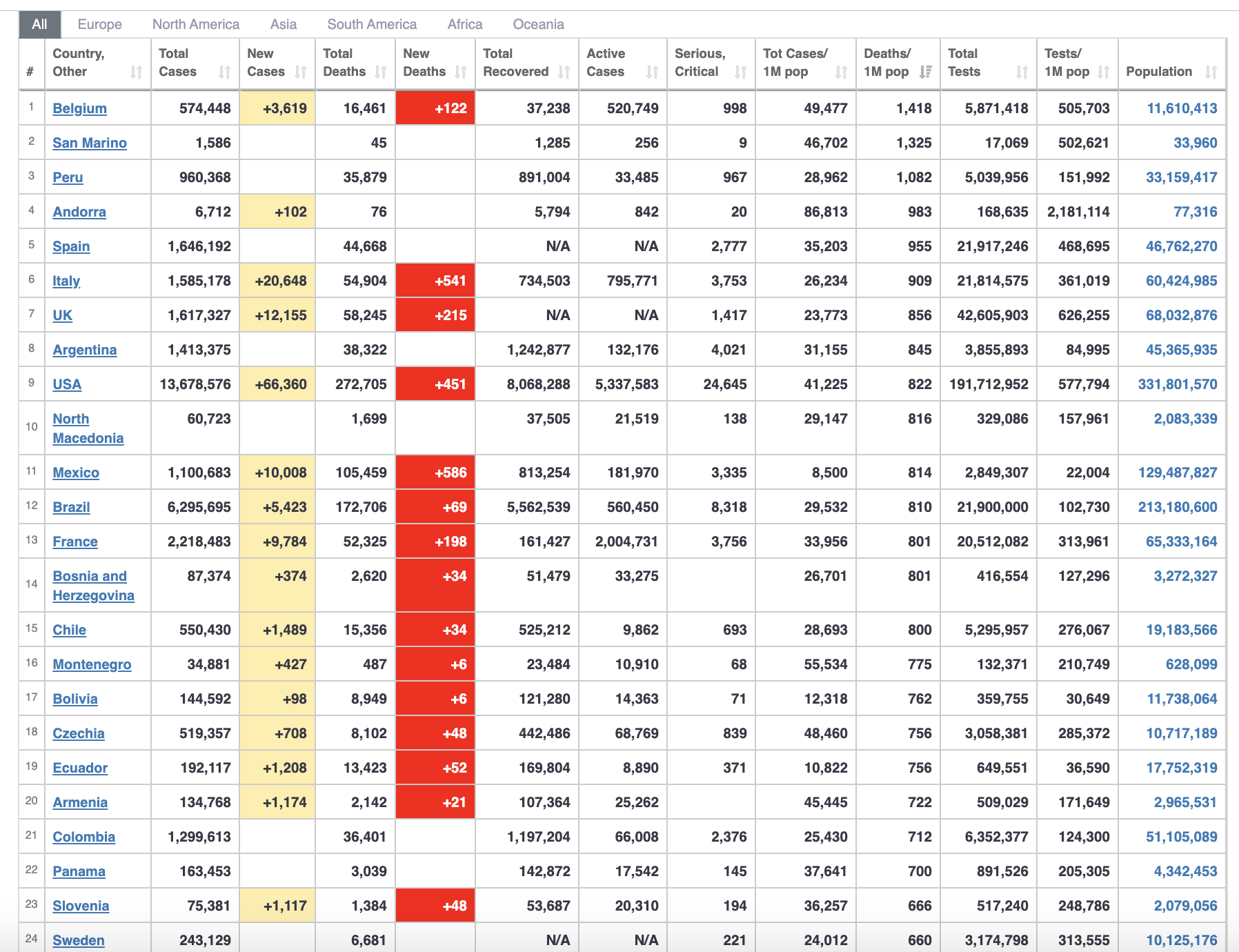1239x952 pixels.
Task: Open the Belgium country link
Action: [x=79, y=108]
